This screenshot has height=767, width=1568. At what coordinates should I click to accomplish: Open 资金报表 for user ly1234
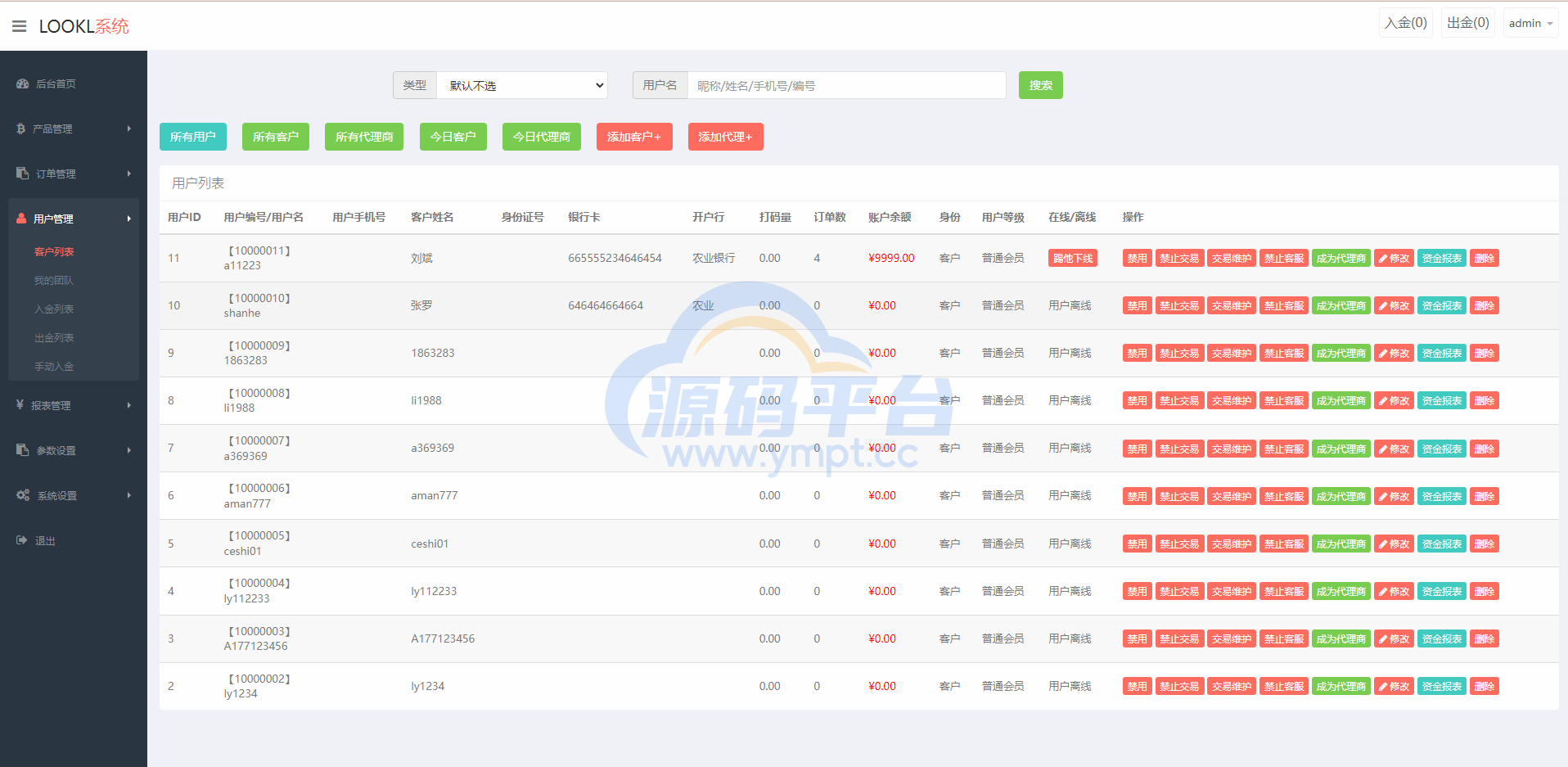coord(1442,686)
